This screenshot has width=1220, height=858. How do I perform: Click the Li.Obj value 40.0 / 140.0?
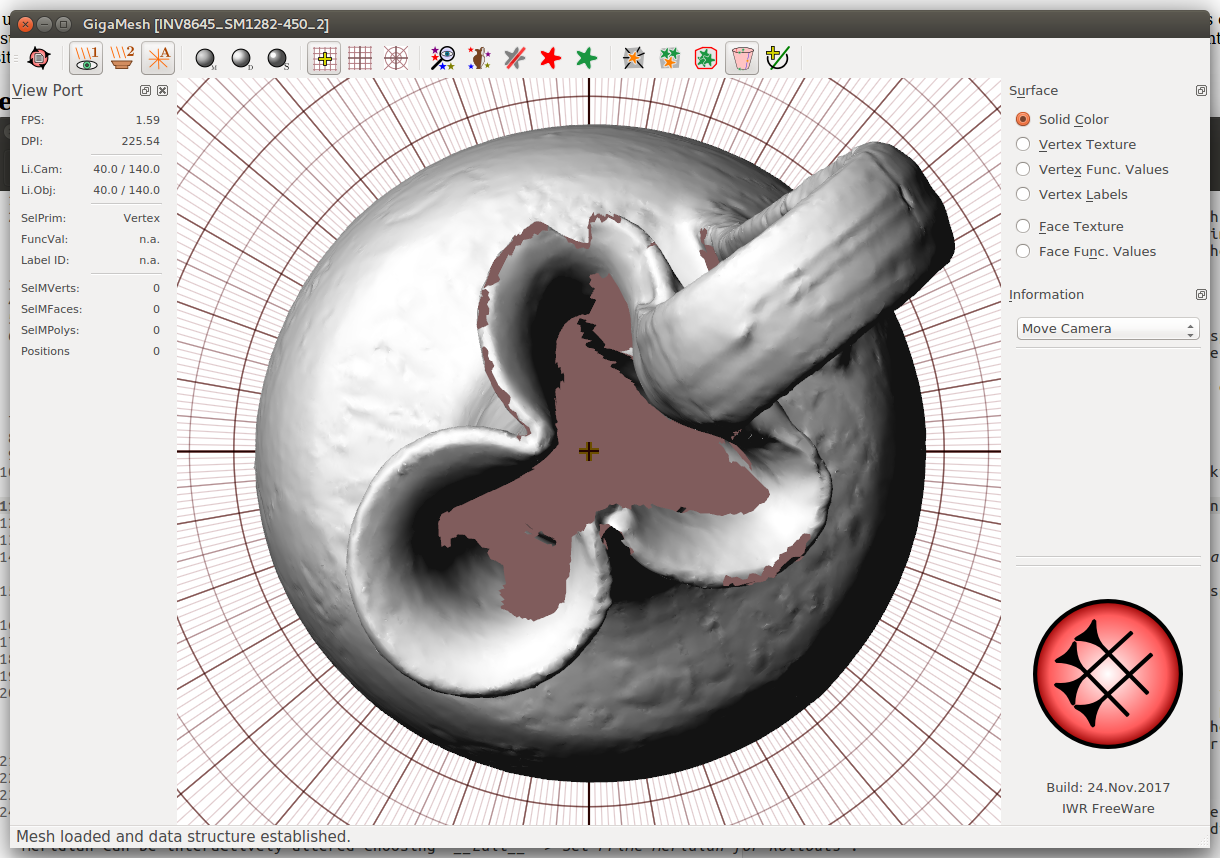(x=126, y=190)
